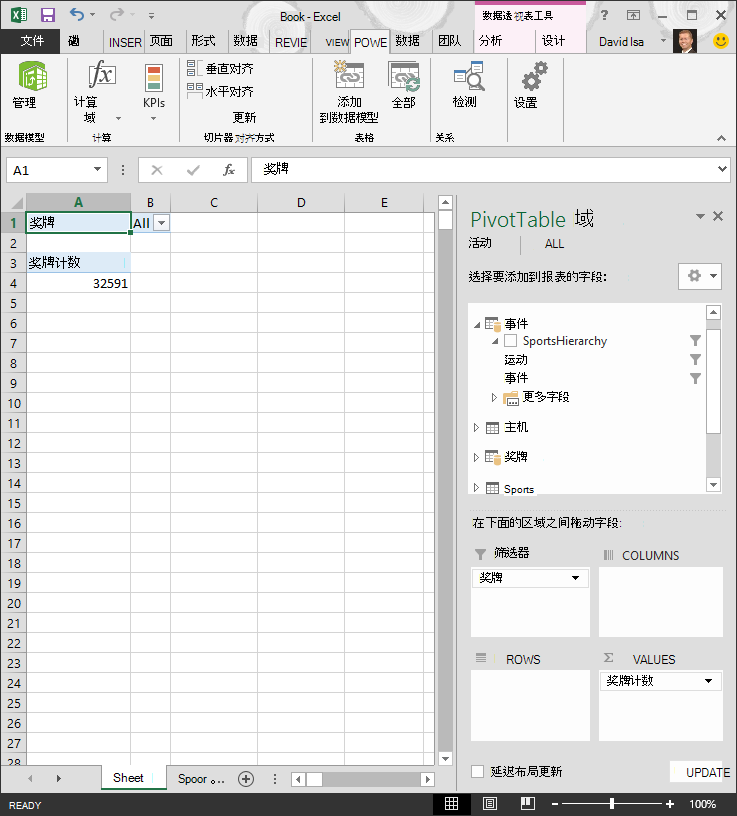Click the Cancel X icon in formula bar
737x816 pixels.
157,170
